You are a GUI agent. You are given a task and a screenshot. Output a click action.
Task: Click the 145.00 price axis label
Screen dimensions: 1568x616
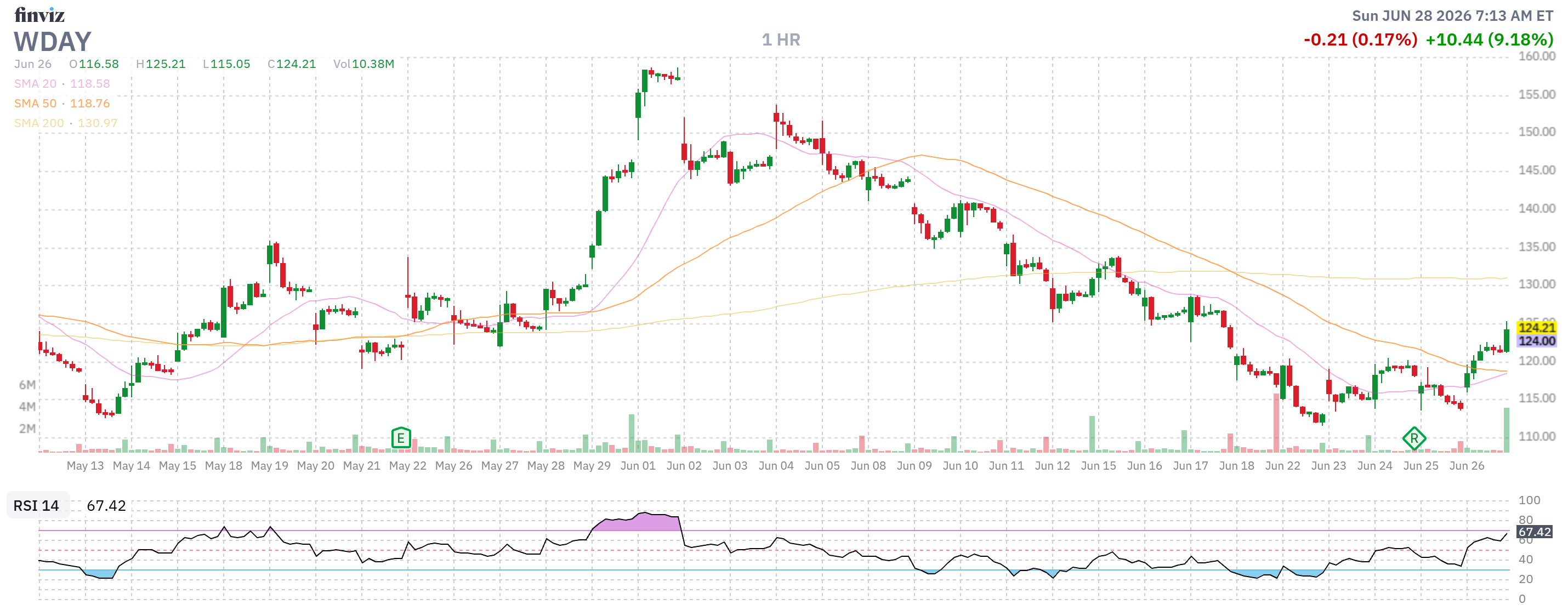(1537, 170)
